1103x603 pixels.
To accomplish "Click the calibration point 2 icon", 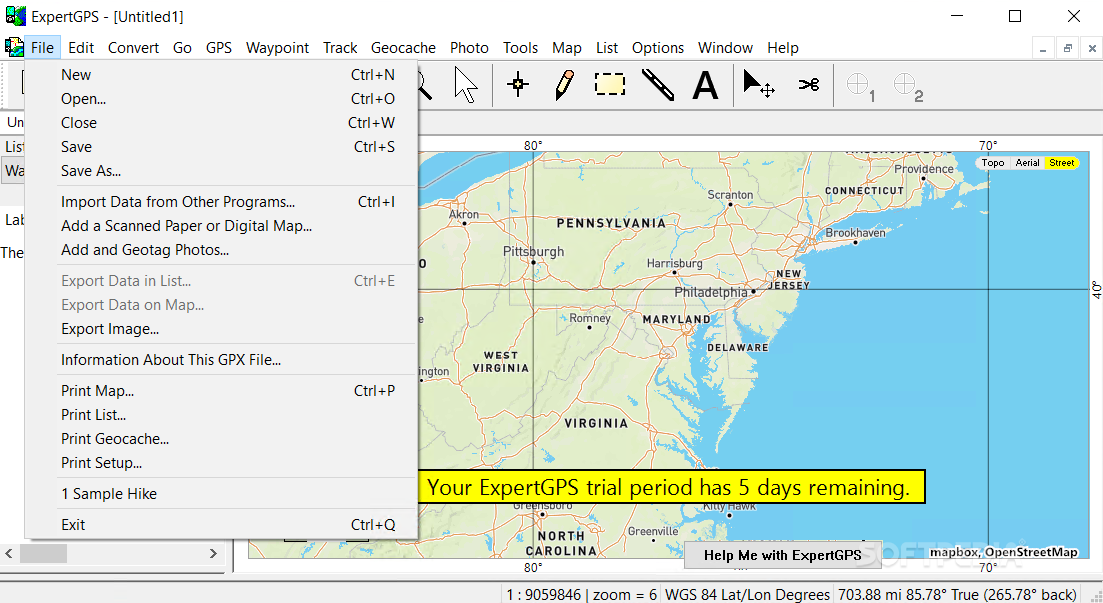I will pos(908,87).
